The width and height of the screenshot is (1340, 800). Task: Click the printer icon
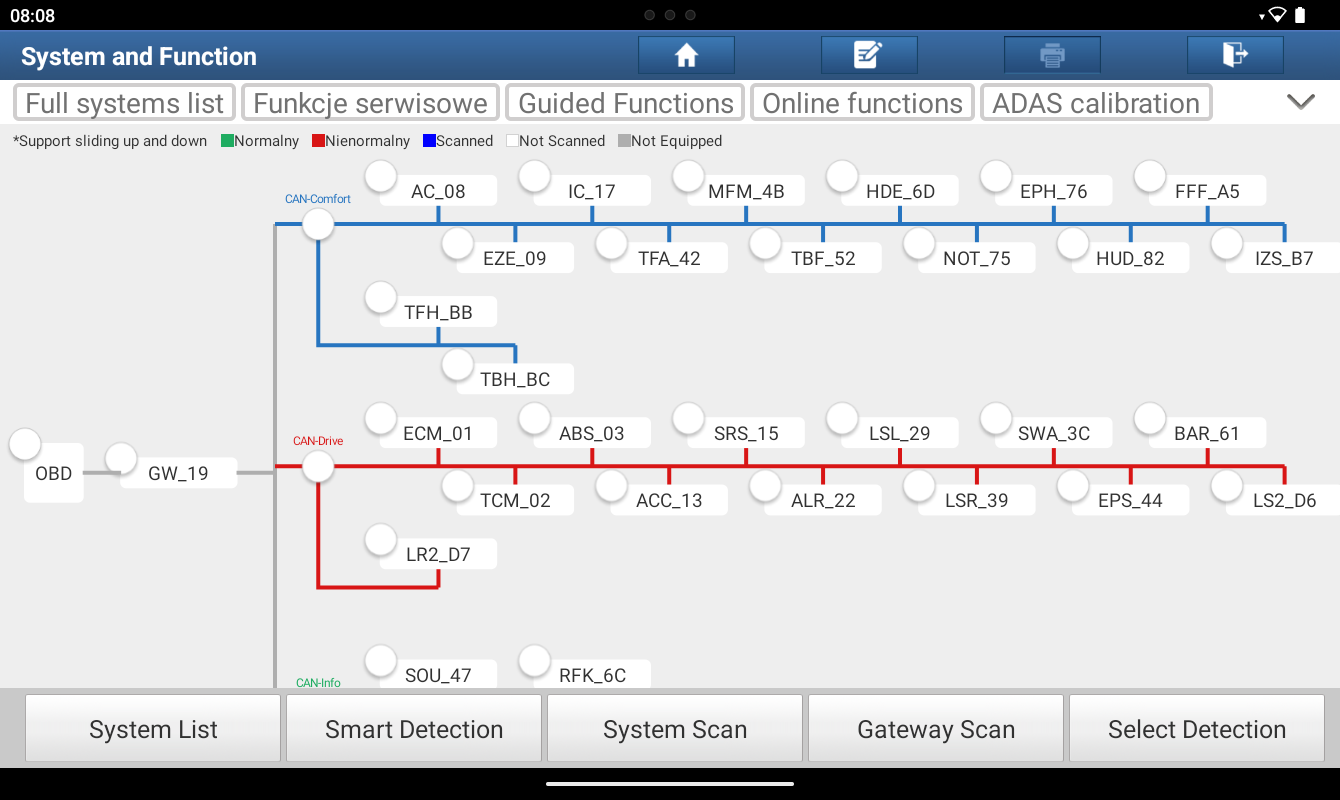click(1052, 56)
